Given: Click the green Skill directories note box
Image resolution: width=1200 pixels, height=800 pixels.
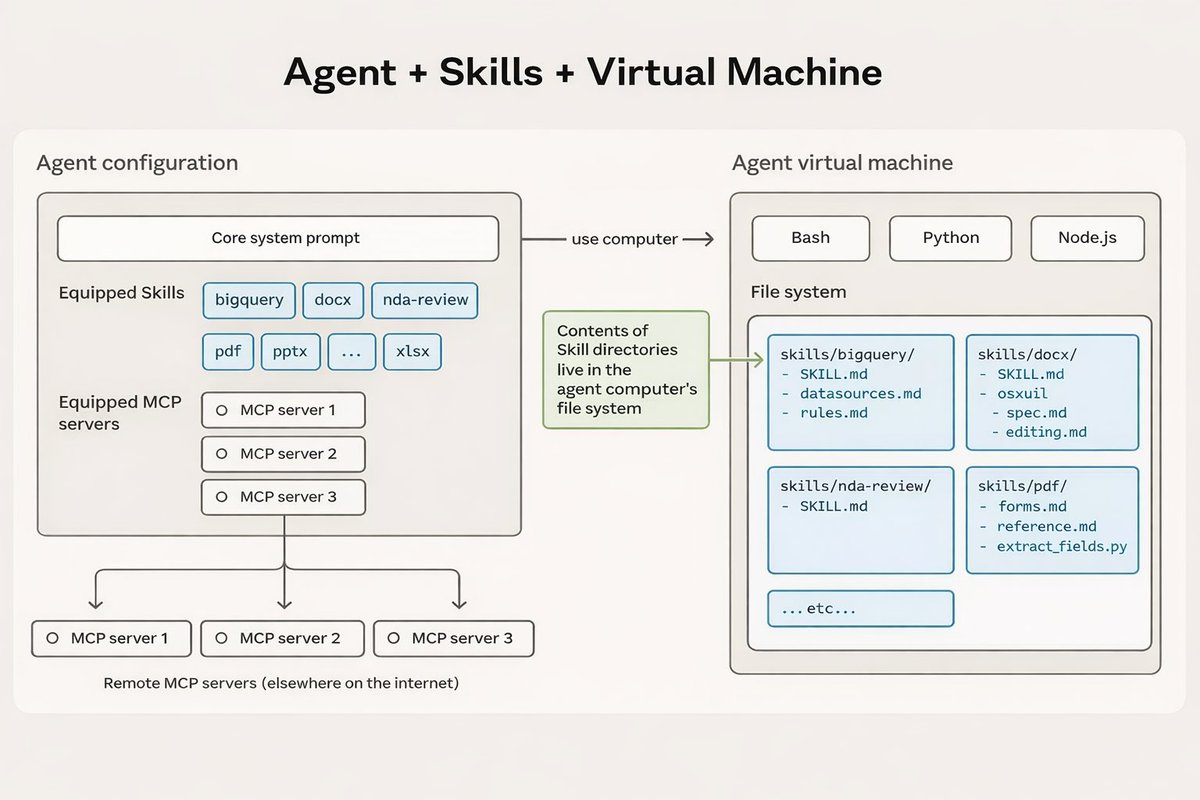Looking at the screenshot, I should pyautogui.click(x=625, y=371).
